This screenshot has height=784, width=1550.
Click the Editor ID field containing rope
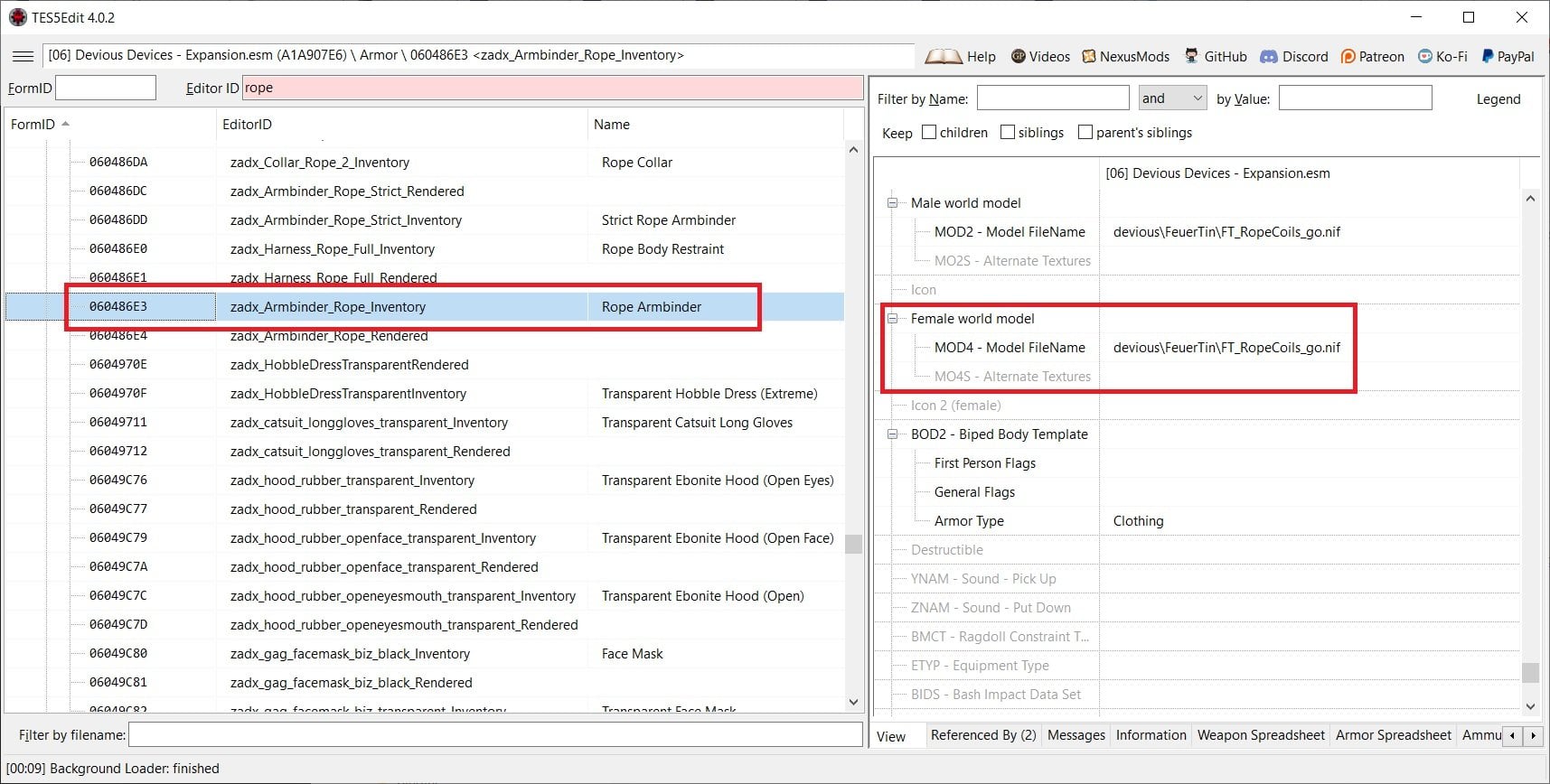click(552, 88)
